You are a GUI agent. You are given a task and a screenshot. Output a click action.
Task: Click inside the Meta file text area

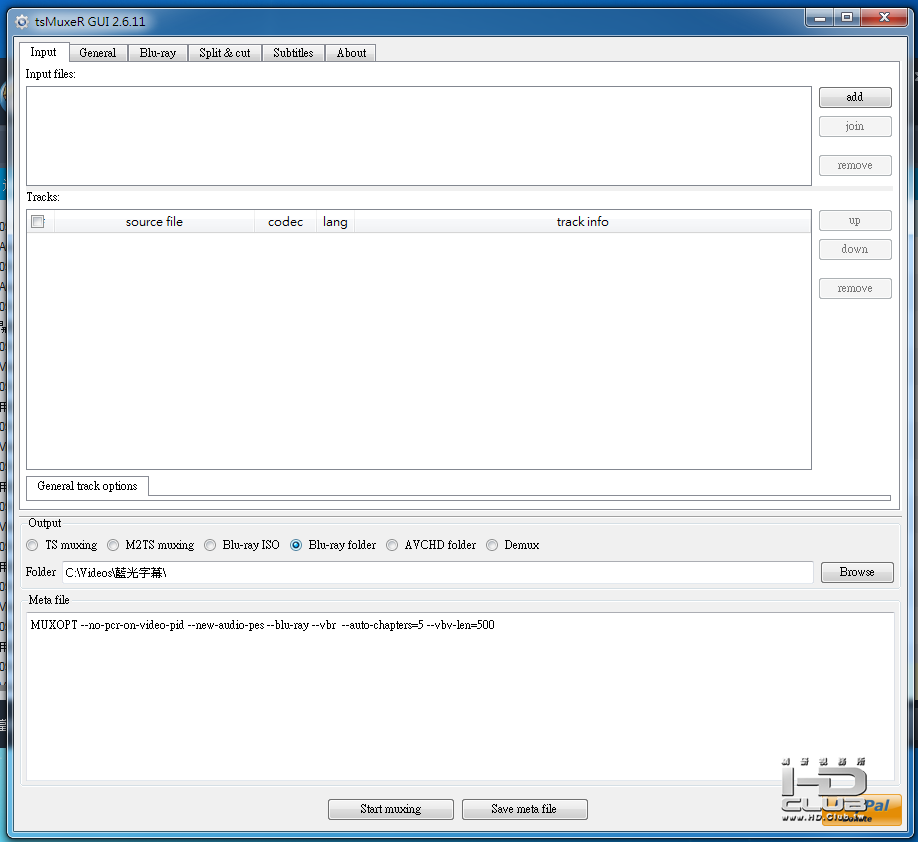coord(460,696)
